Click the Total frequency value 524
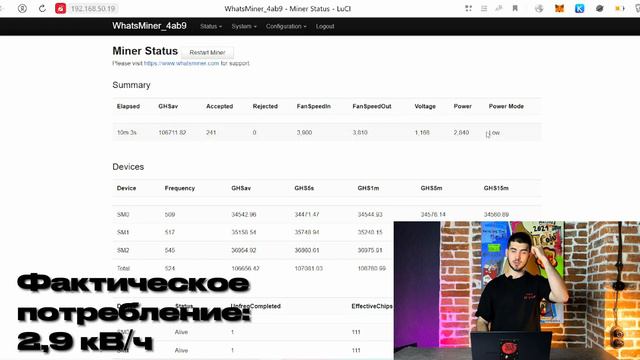The image size is (640, 360). pos(170,268)
